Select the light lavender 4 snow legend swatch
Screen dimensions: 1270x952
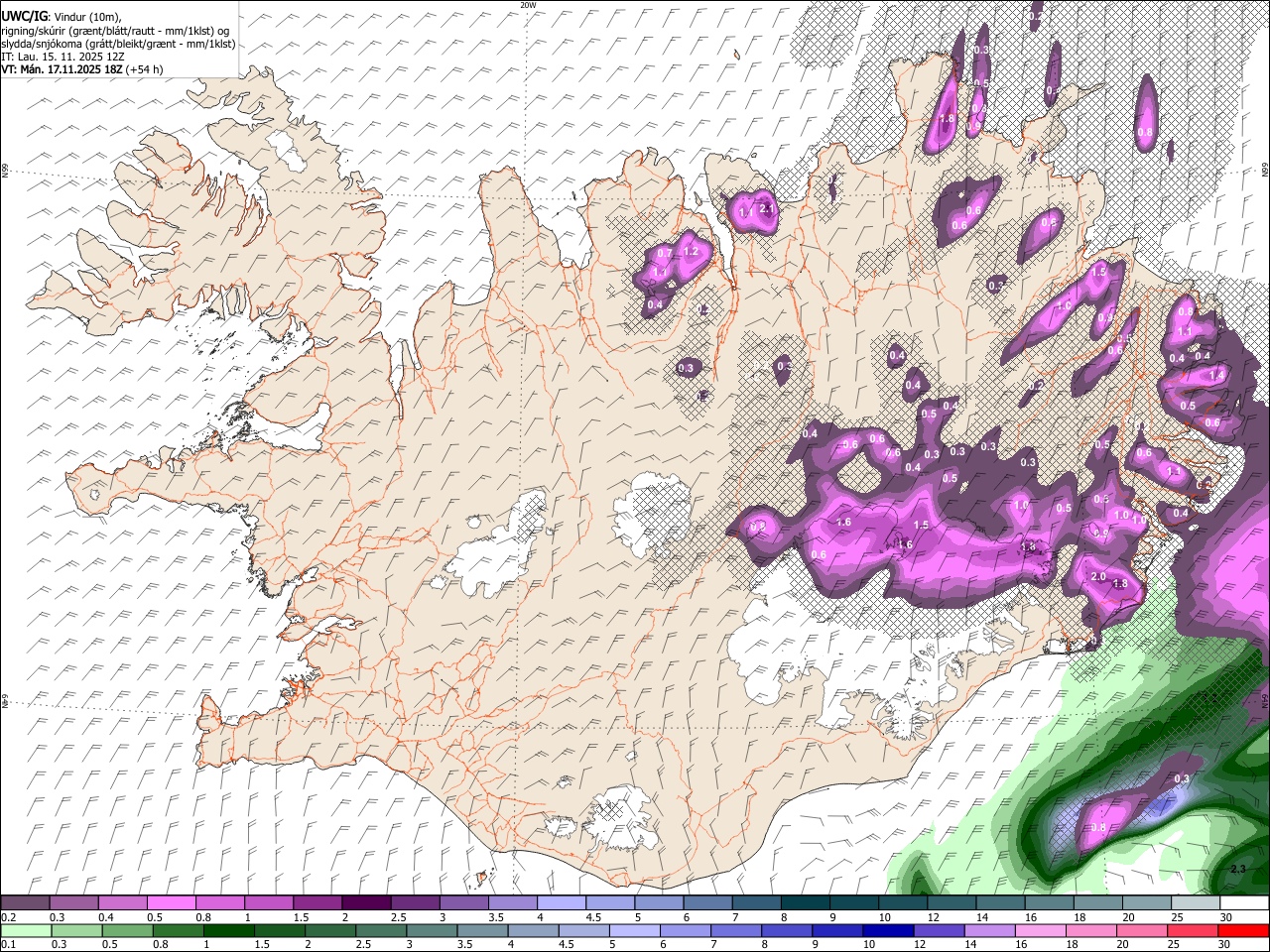[562, 902]
